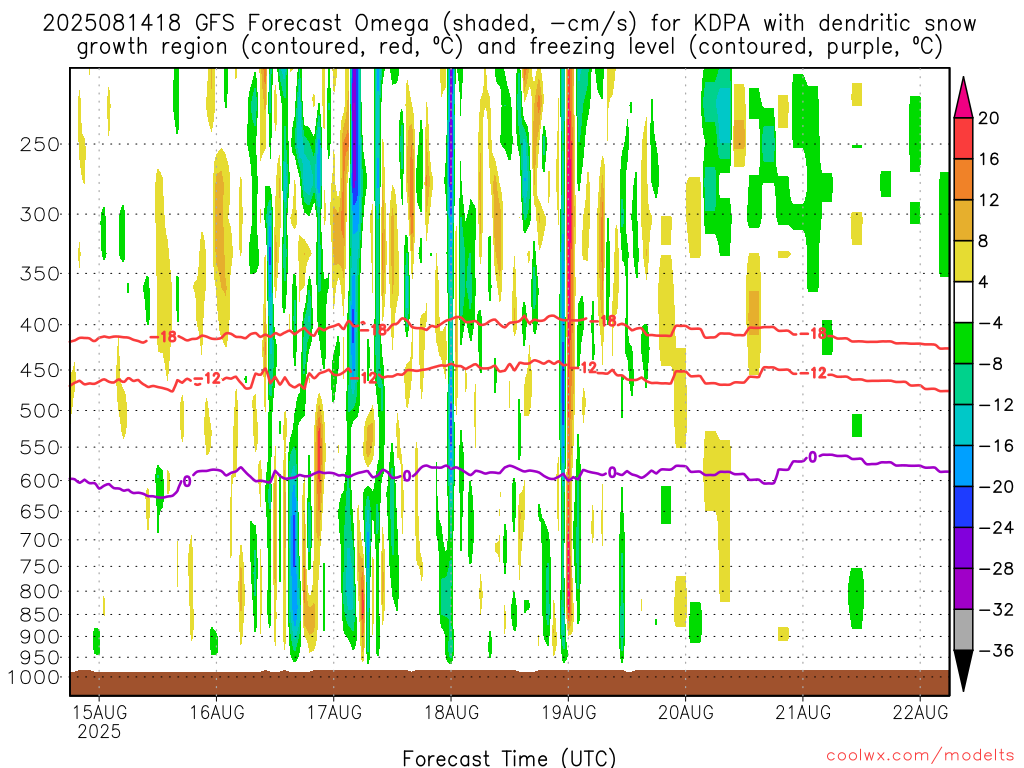Pick the purple colorbar swatch between -24 and -28
Screen dimensions: 1024x768
(963, 548)
